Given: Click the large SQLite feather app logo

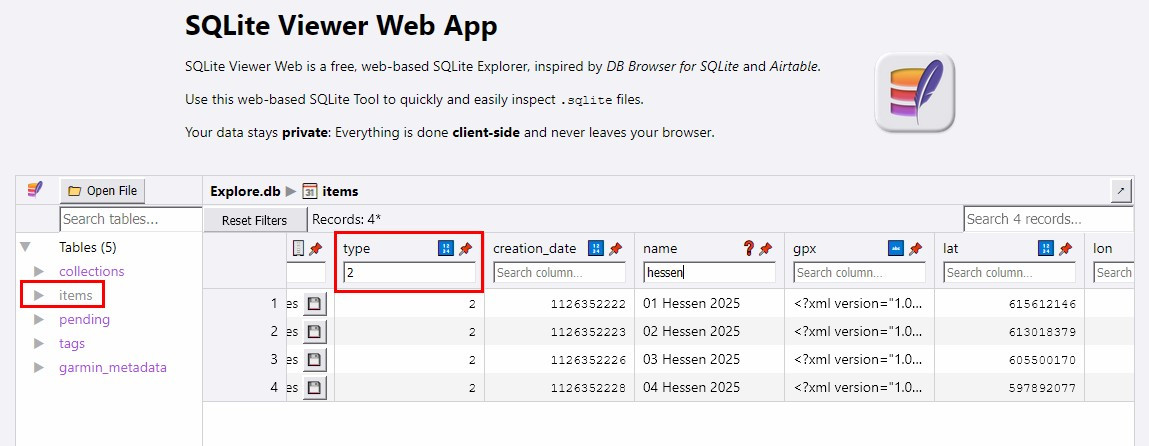Looking at the screenshot, I should [x=915, y=93].
